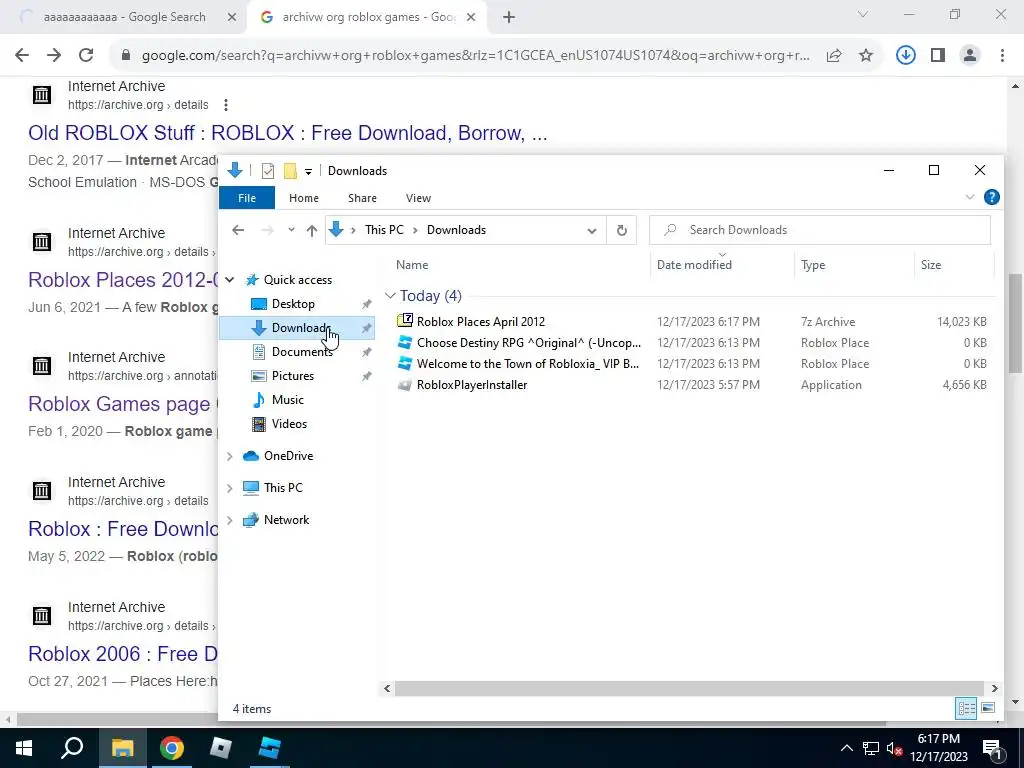The image size is (1024, 768).
Task: Open Explorer recent locations dropdown
Action: 291,230
